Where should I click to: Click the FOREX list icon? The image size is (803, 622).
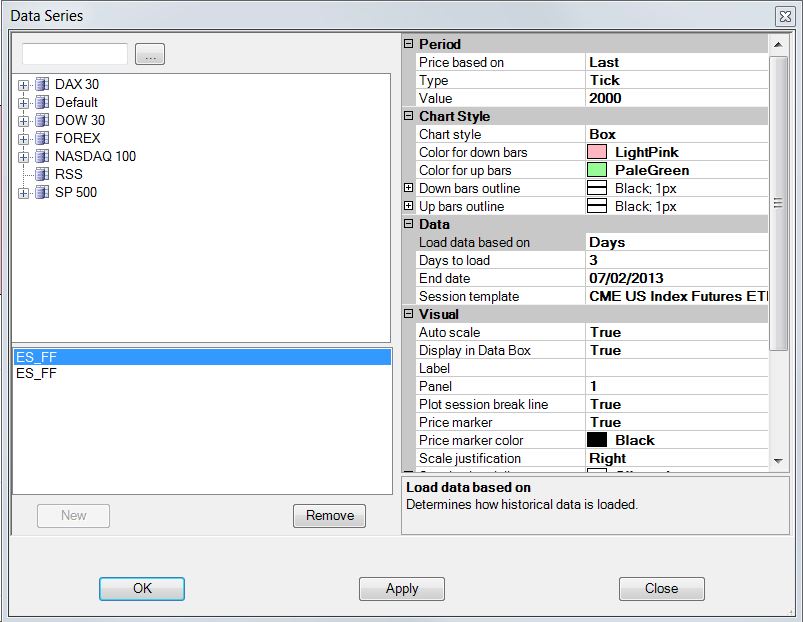42,138
